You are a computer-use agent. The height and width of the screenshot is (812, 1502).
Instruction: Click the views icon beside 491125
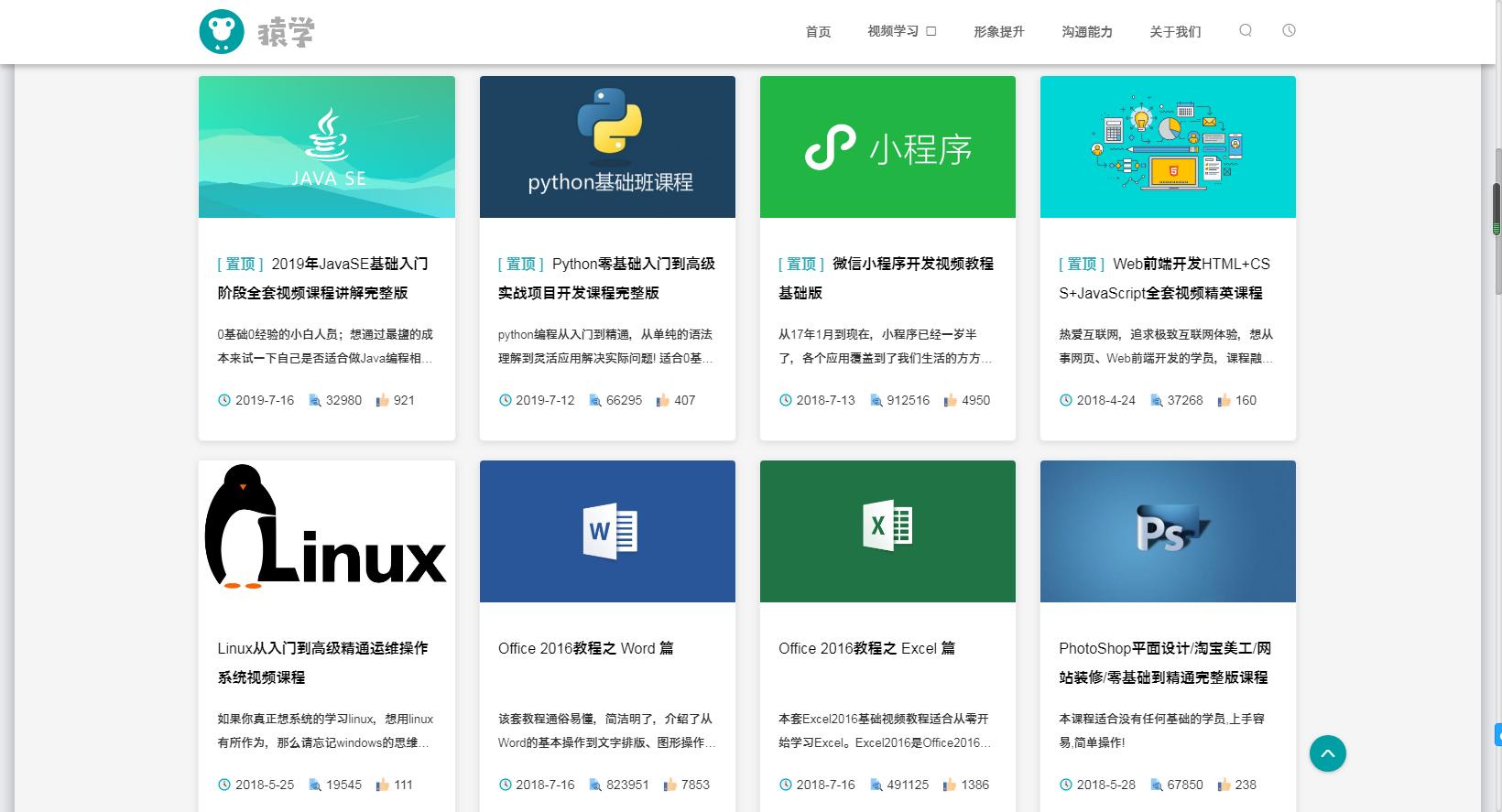[x=876, y=785]
